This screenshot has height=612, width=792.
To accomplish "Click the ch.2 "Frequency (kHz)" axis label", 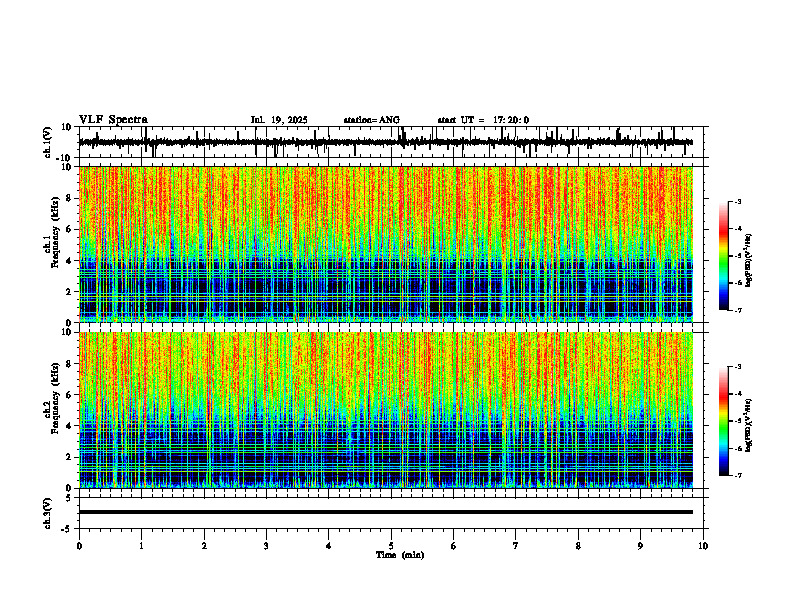I will (x=55, y=399).
